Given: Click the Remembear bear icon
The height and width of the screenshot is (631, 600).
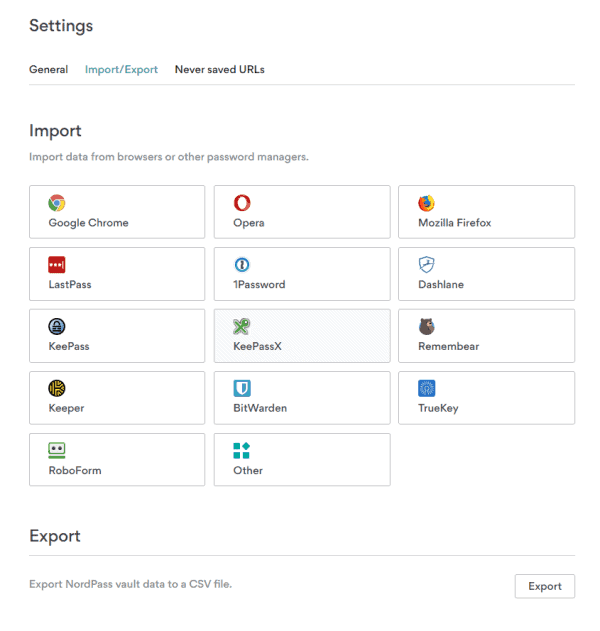Looking at the screenshot, I should coord(427,326).
